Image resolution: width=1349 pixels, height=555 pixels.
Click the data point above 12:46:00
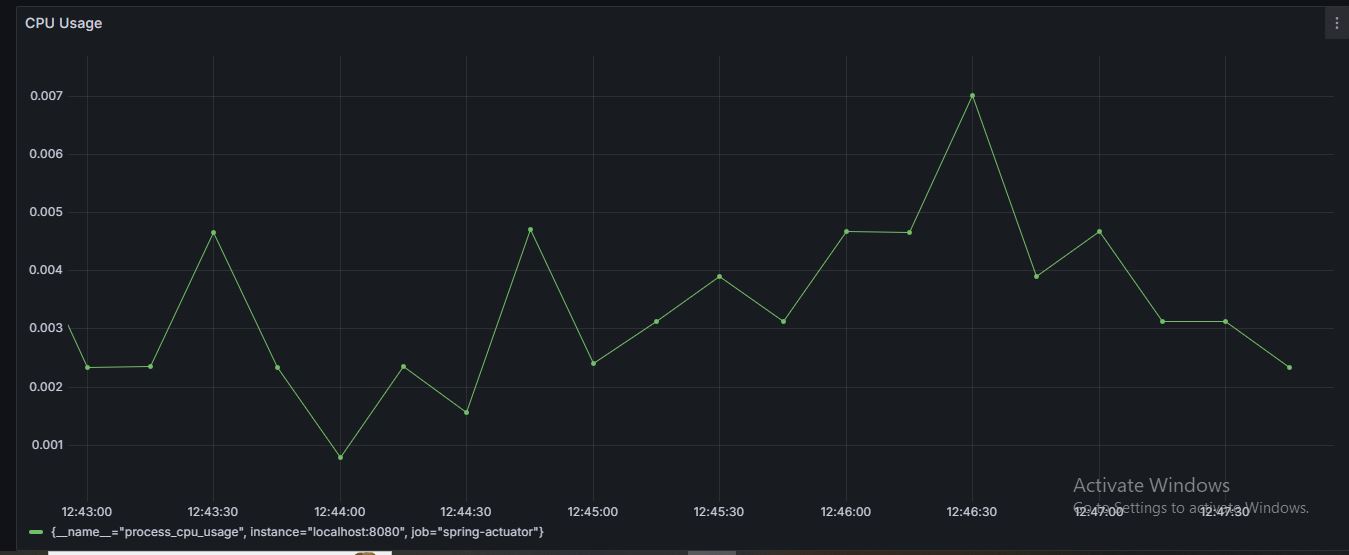coord(846,231)
